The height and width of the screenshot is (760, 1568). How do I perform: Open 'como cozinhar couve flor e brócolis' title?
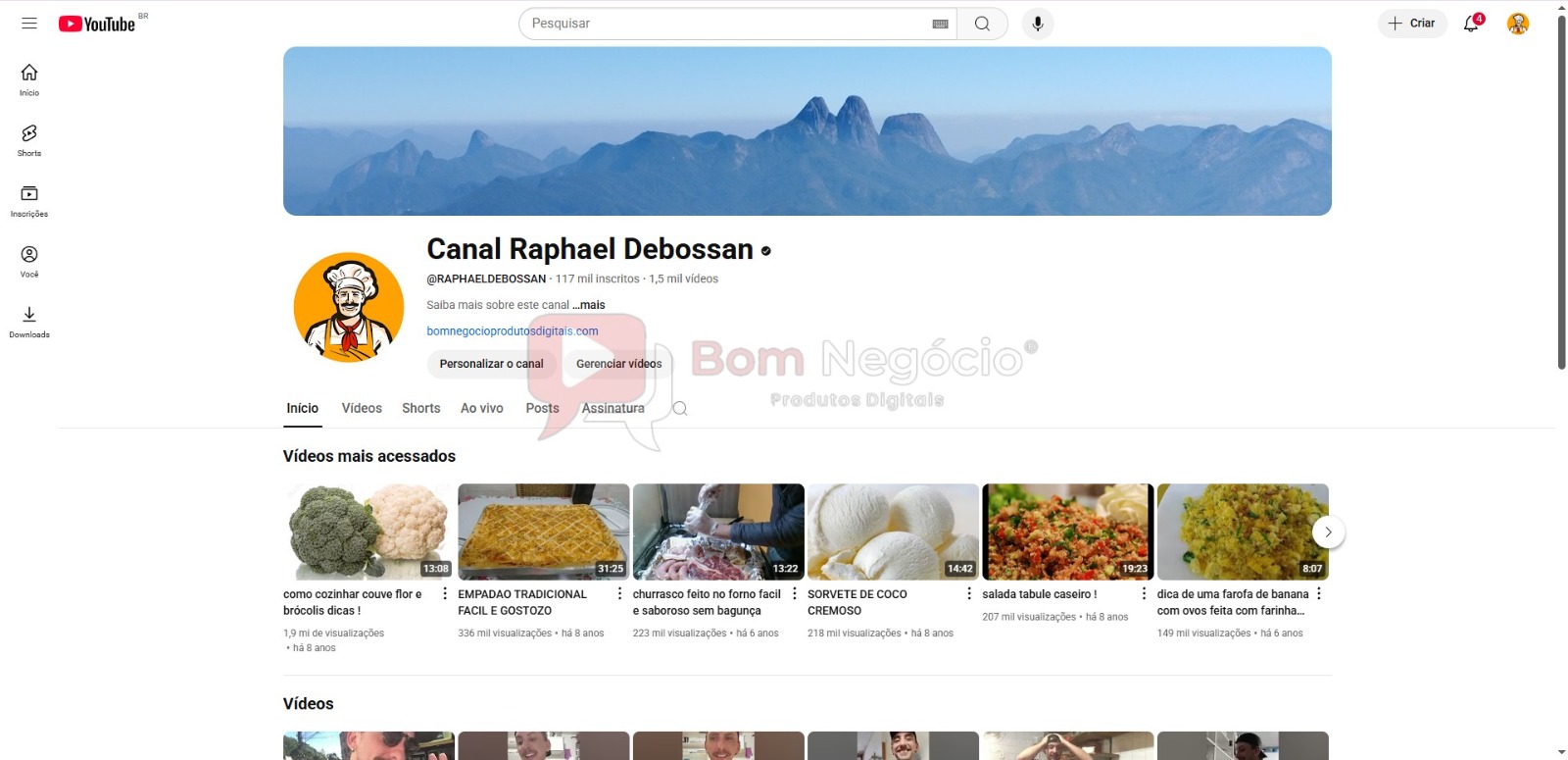pos(353,602)
